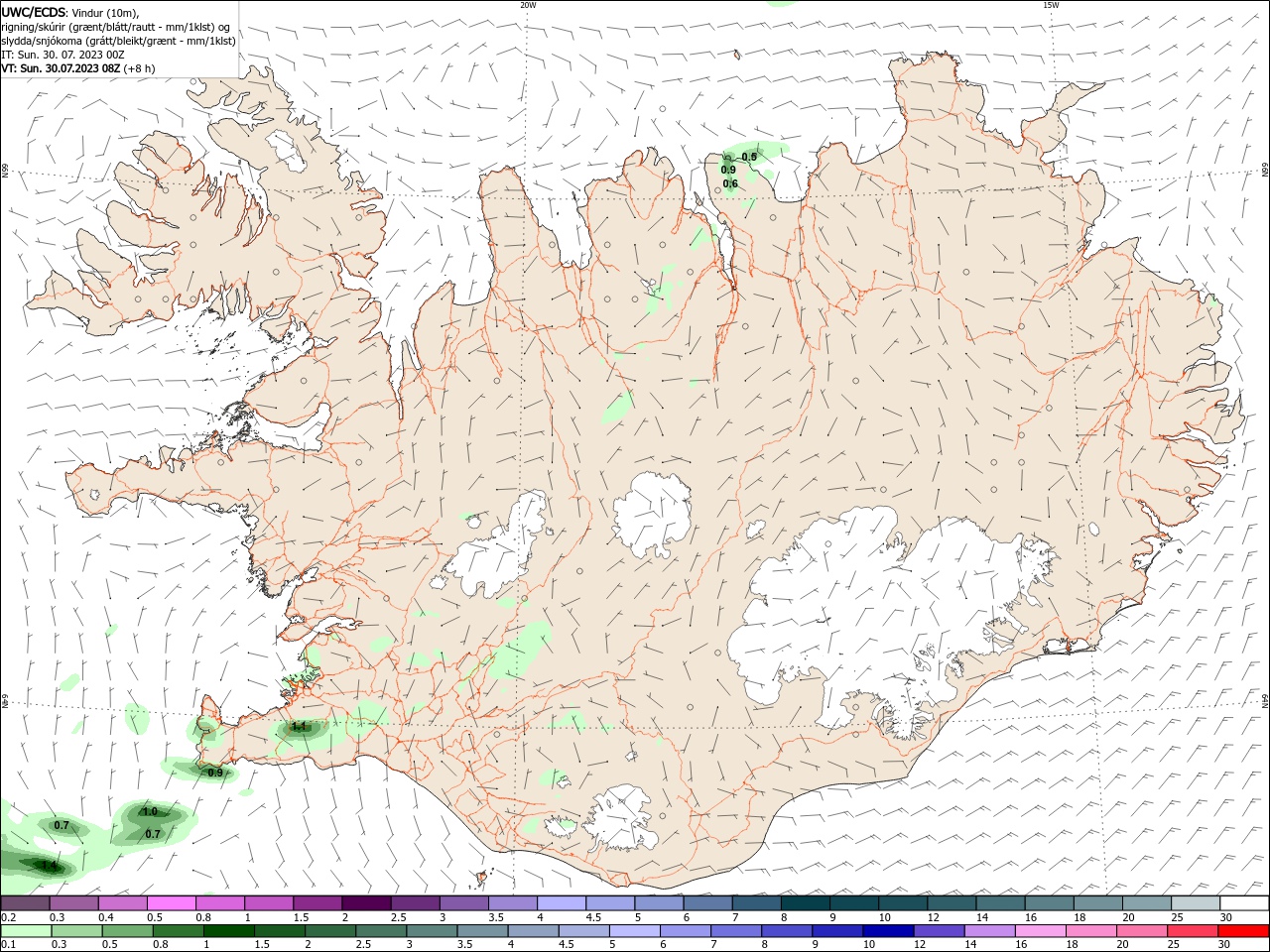Click the 'rigning/skúrir' rain description line
The width and height of the screenshot is (1270, 952).
pos(116,27)
